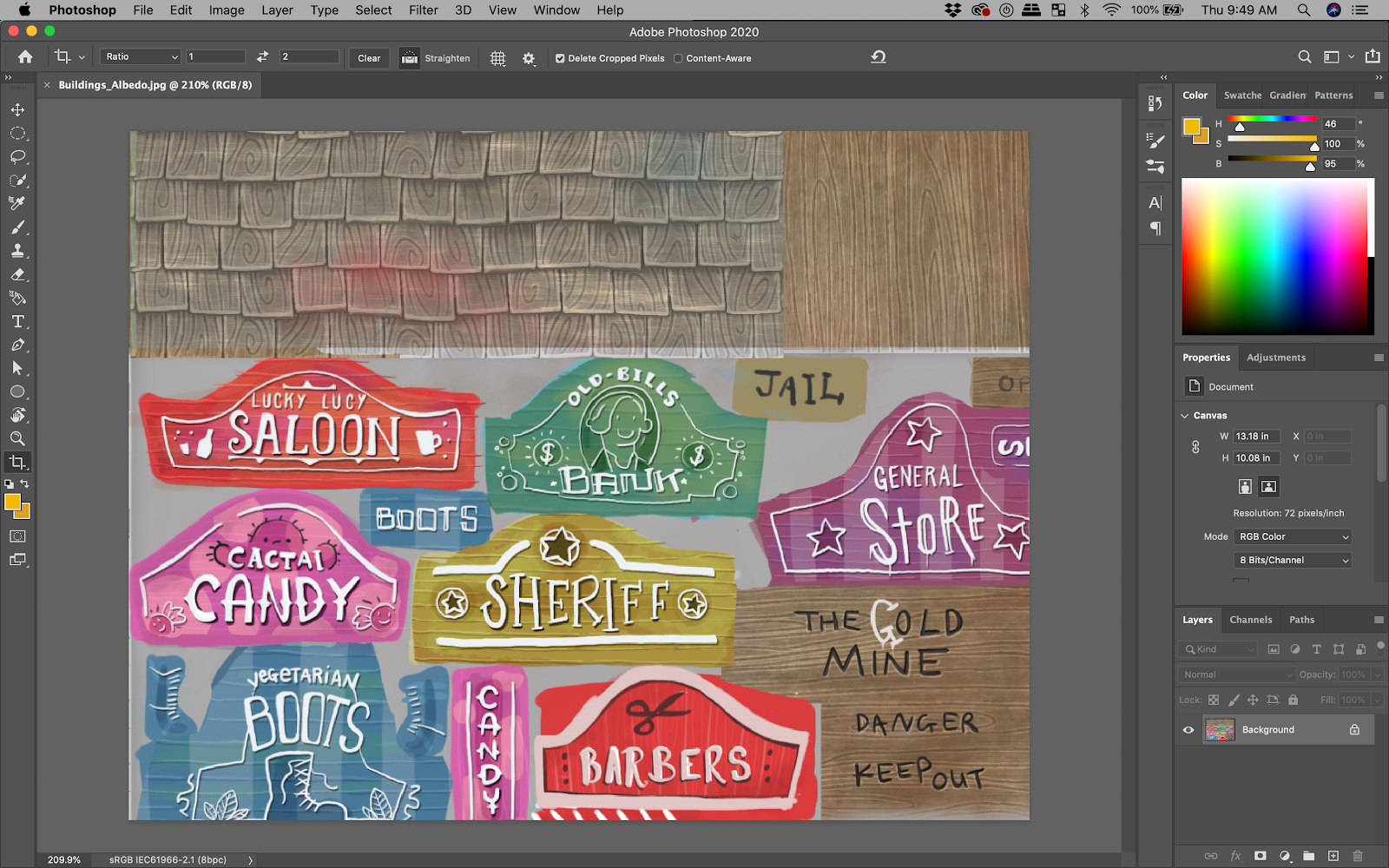Select the Zoom tool
The width and height of the screenshot is (1389, 868).
17,438
